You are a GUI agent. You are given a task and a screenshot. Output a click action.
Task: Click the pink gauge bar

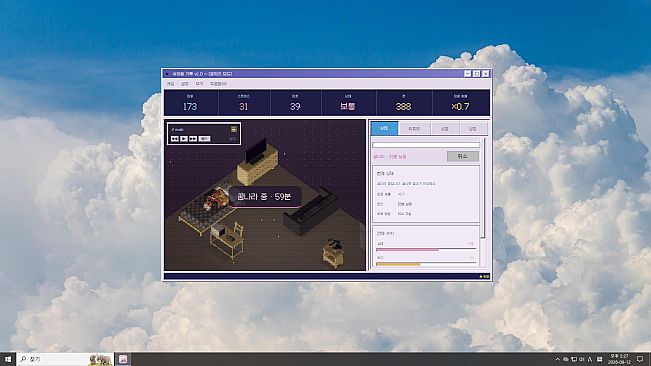tap(426, 249)
